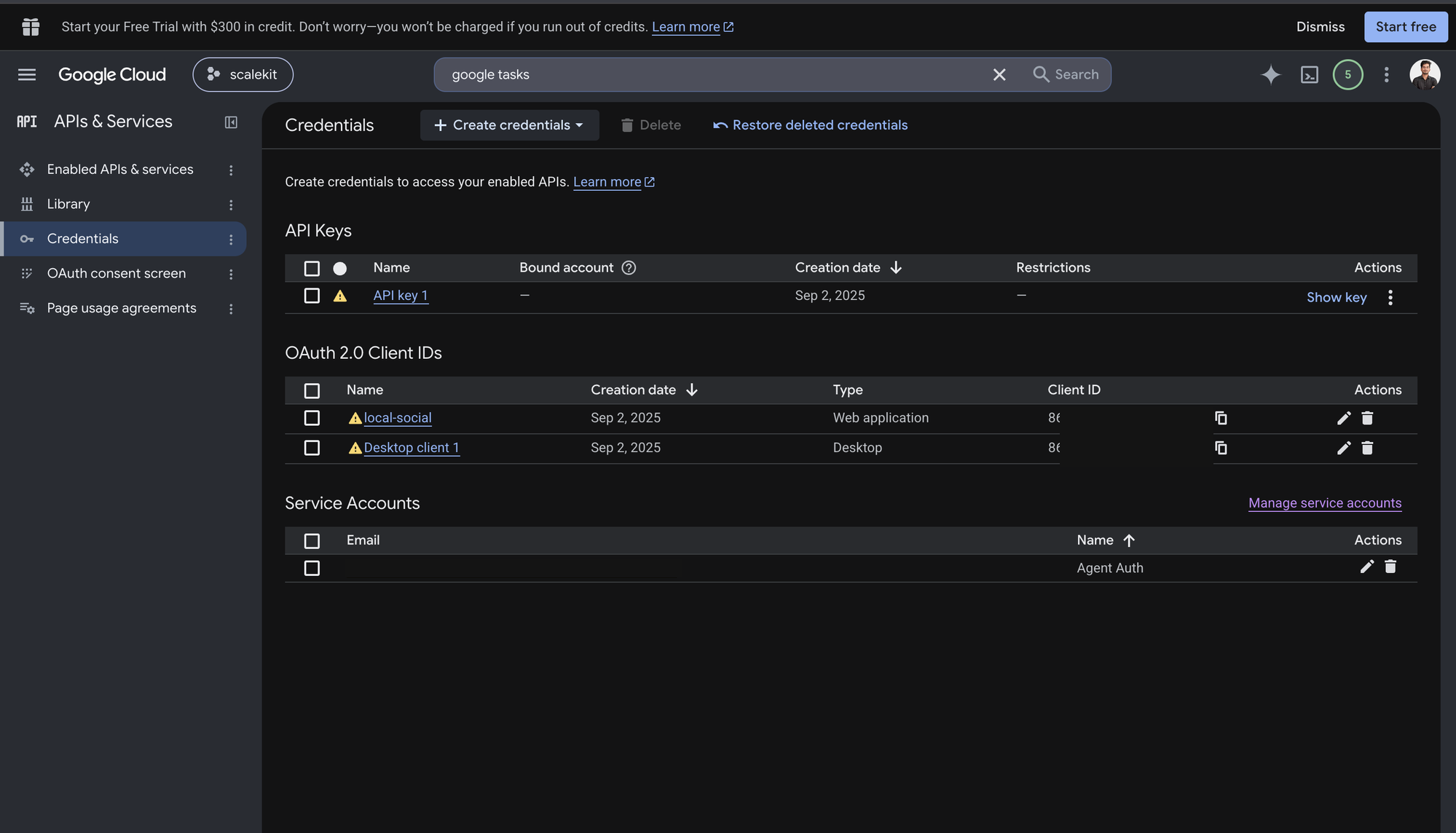Open OAuth consent screen page
The image size is (1456, 833).
pyautogui.click(x=117, y=274)
